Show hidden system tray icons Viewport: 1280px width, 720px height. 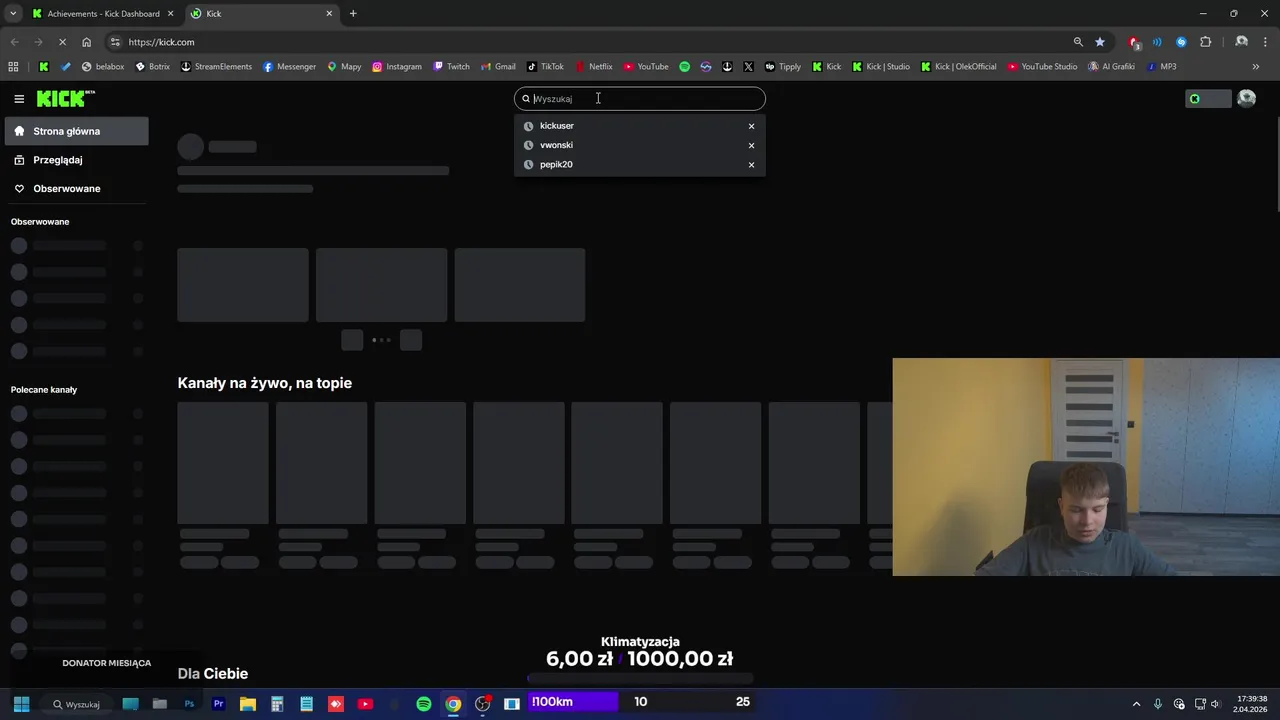(1136, 704)
